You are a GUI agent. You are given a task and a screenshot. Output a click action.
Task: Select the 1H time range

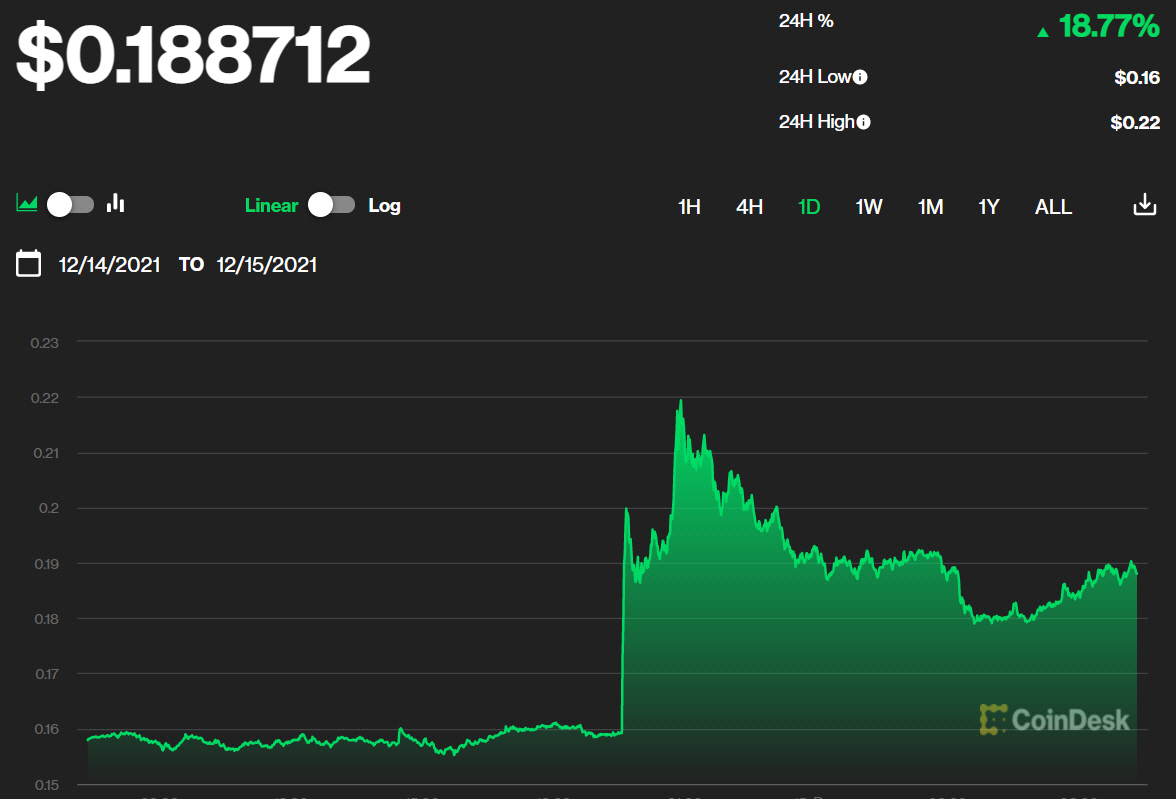pyautogui.click(x=689, y=207)
